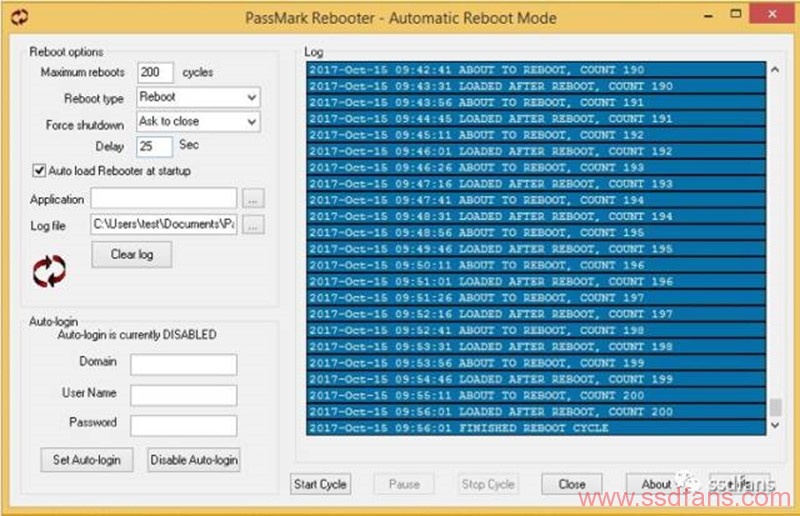Select log row 09:47:41 ABOUT TO REBOOT, COUNT 194

click(536, 201)
